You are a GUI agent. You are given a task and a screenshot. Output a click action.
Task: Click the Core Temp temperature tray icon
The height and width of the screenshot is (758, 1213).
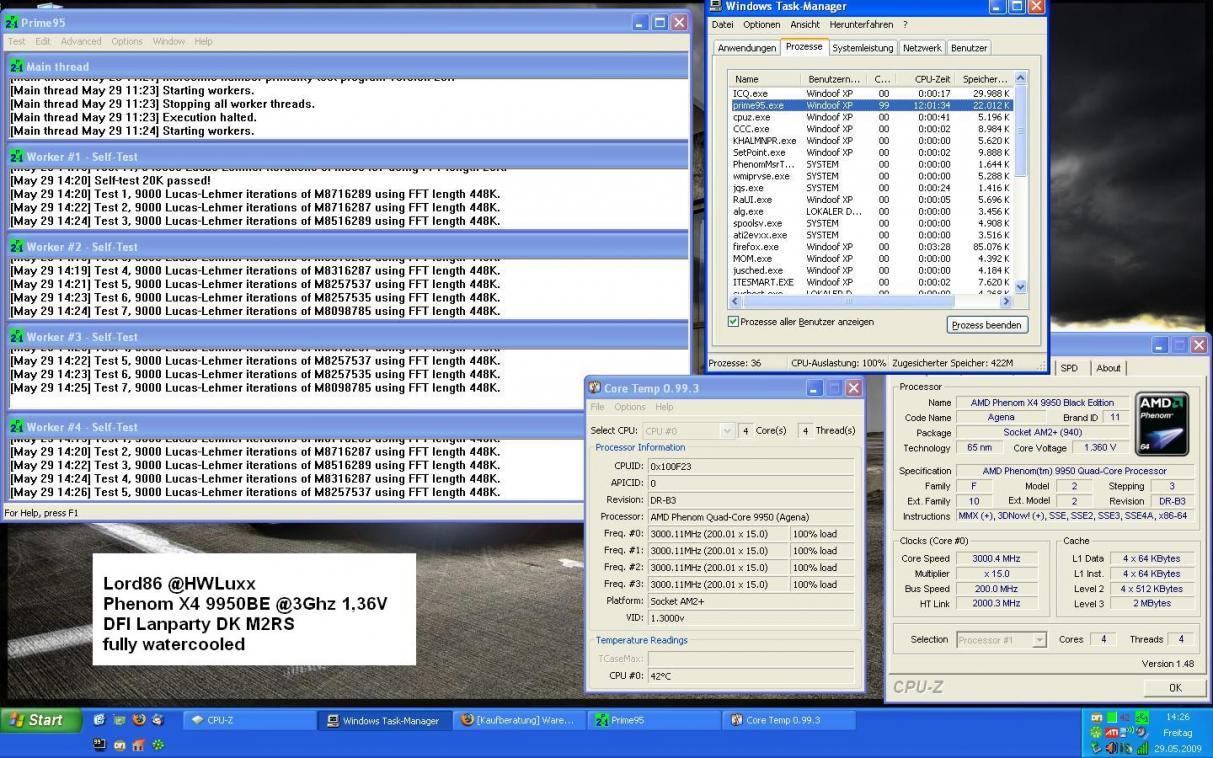coord(1125,717)
